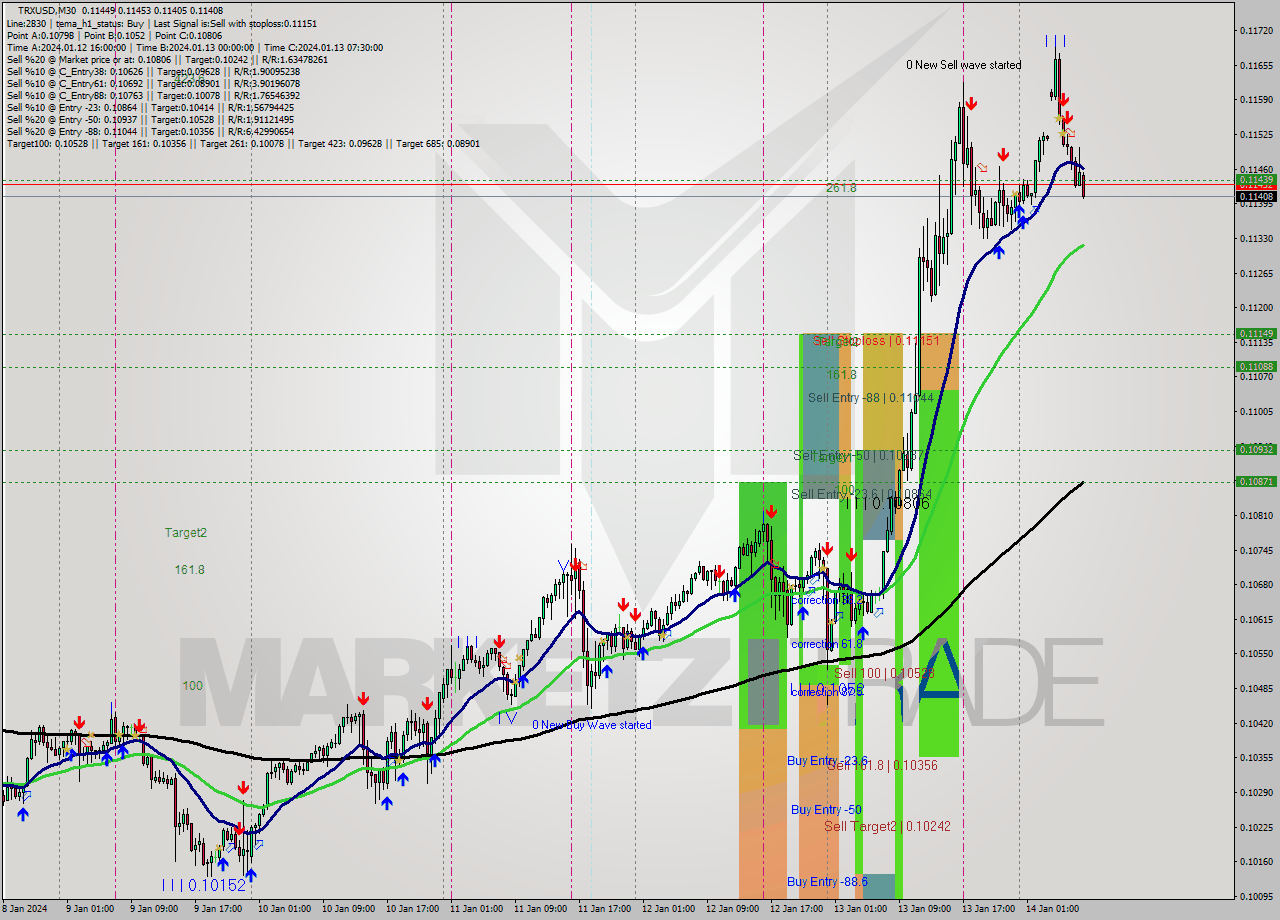Click the 'Sell %10 @ C_Entry38' info line

pos(153,71)
